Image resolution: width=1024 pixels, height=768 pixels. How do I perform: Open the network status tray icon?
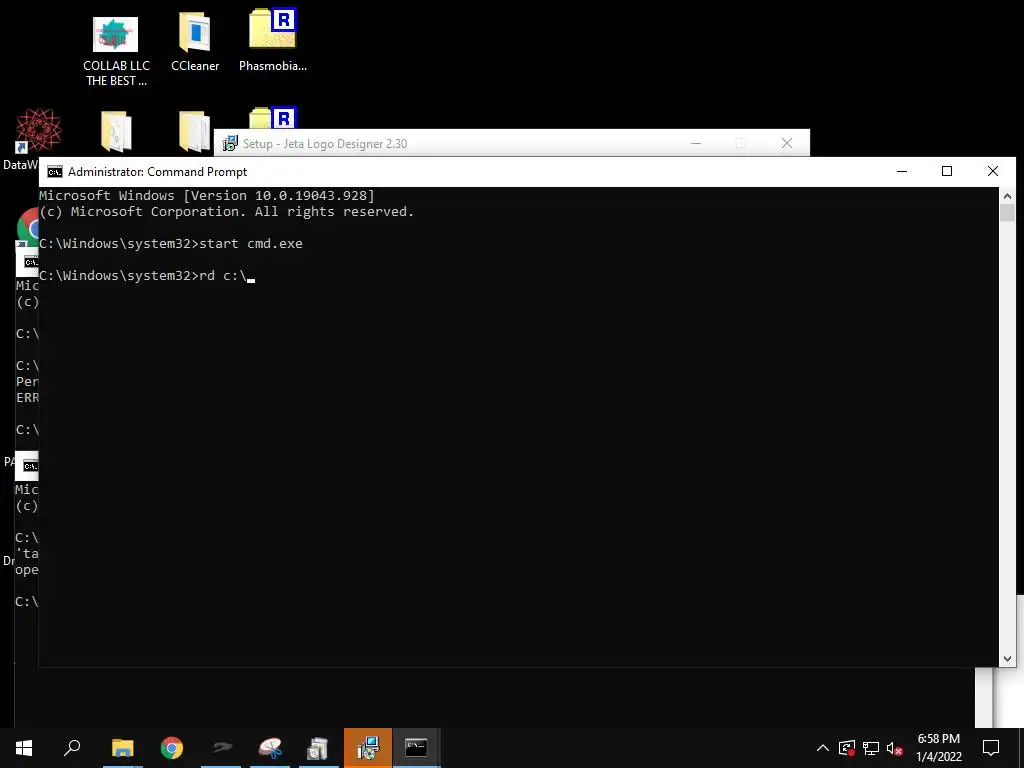[871, 748]
